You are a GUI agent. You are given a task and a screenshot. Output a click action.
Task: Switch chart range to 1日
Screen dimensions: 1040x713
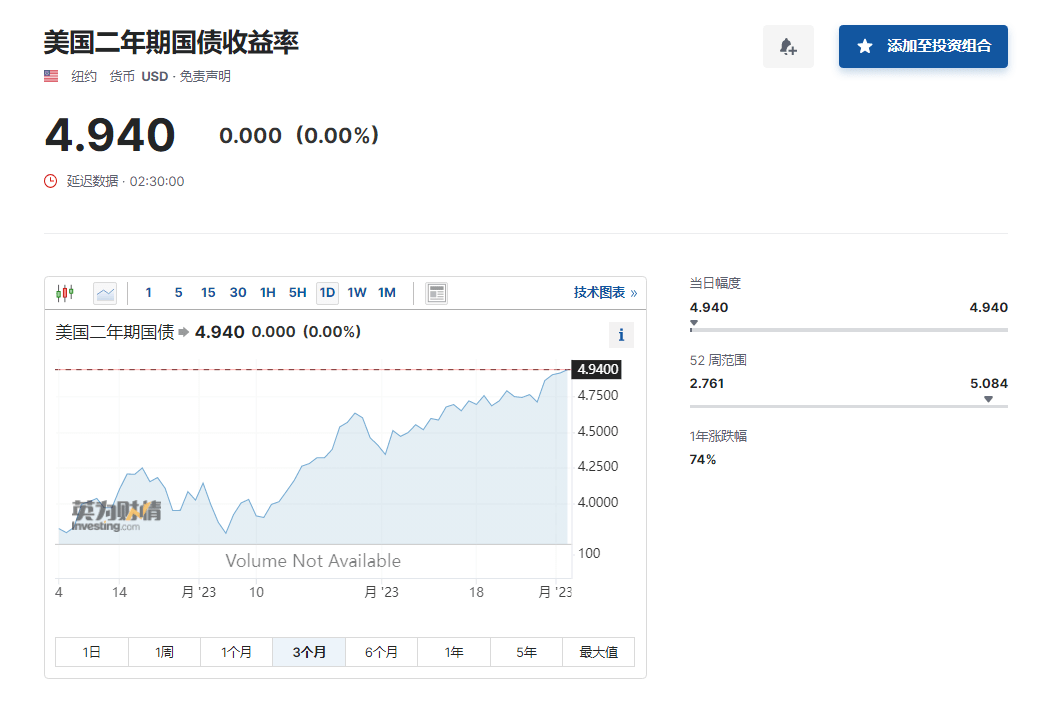pyautogui.click(x=92, y=652)
